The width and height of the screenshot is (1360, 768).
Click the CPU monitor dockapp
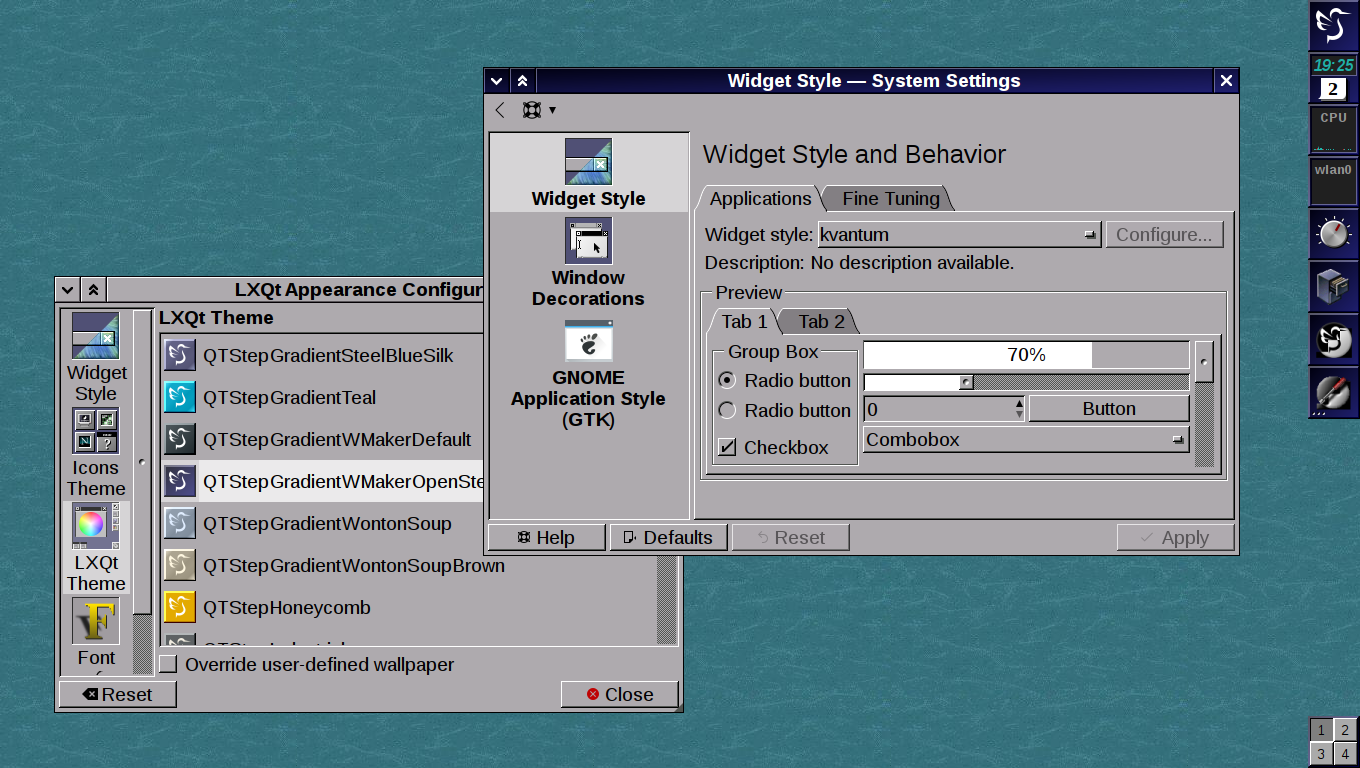pos(1334,129)
